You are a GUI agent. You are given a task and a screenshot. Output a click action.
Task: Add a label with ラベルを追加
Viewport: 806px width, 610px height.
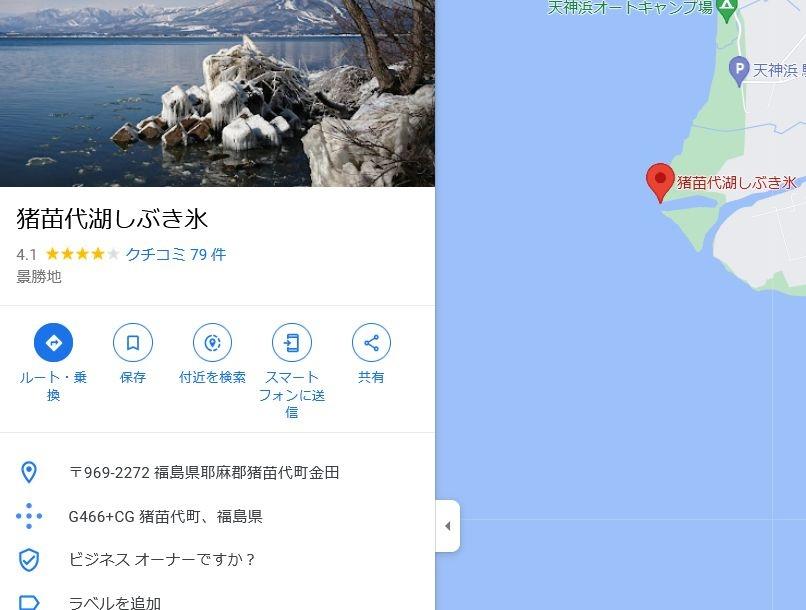pyautogui.click(x=115, y=602)
